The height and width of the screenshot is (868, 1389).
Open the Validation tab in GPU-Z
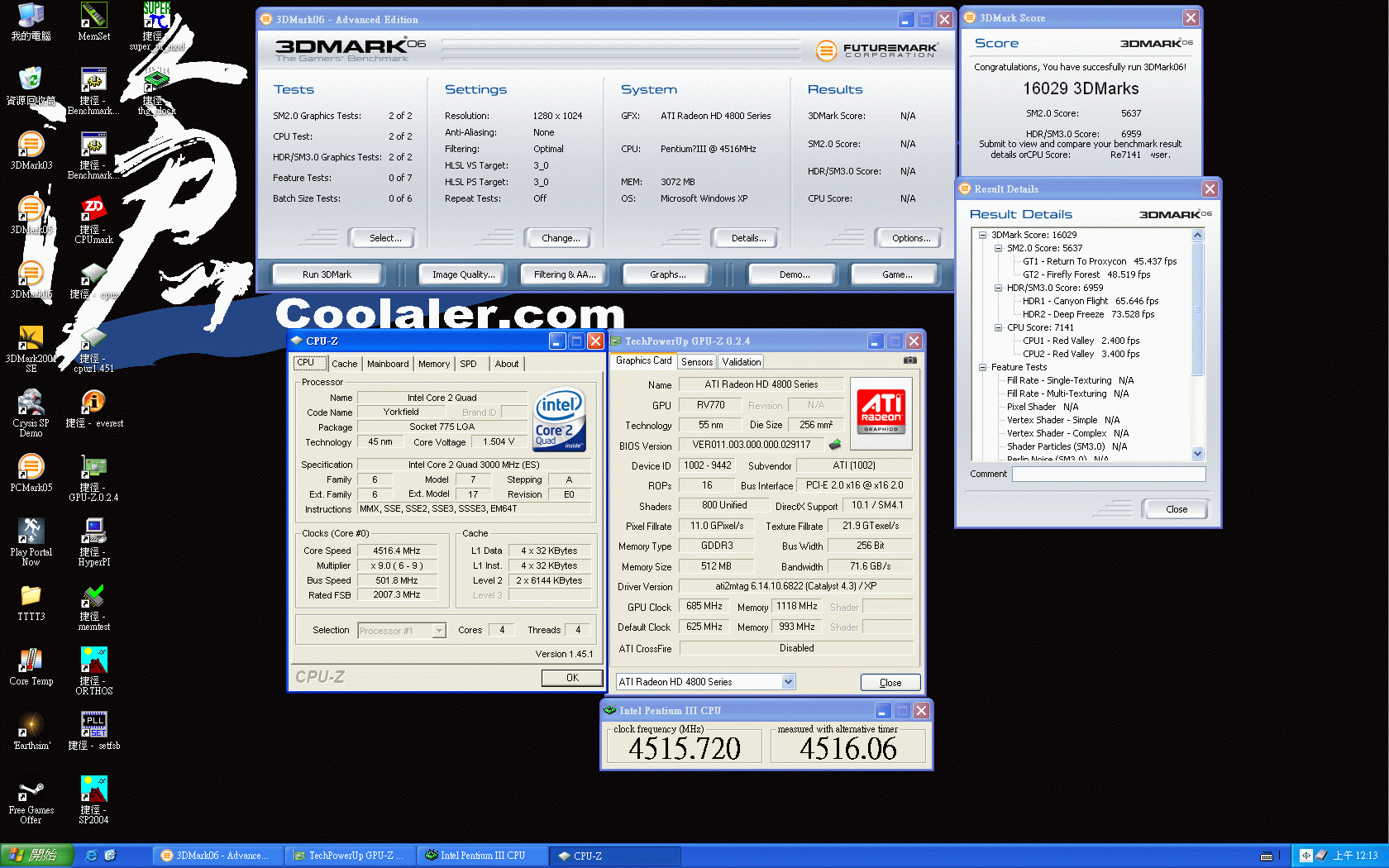coord(741,362)
